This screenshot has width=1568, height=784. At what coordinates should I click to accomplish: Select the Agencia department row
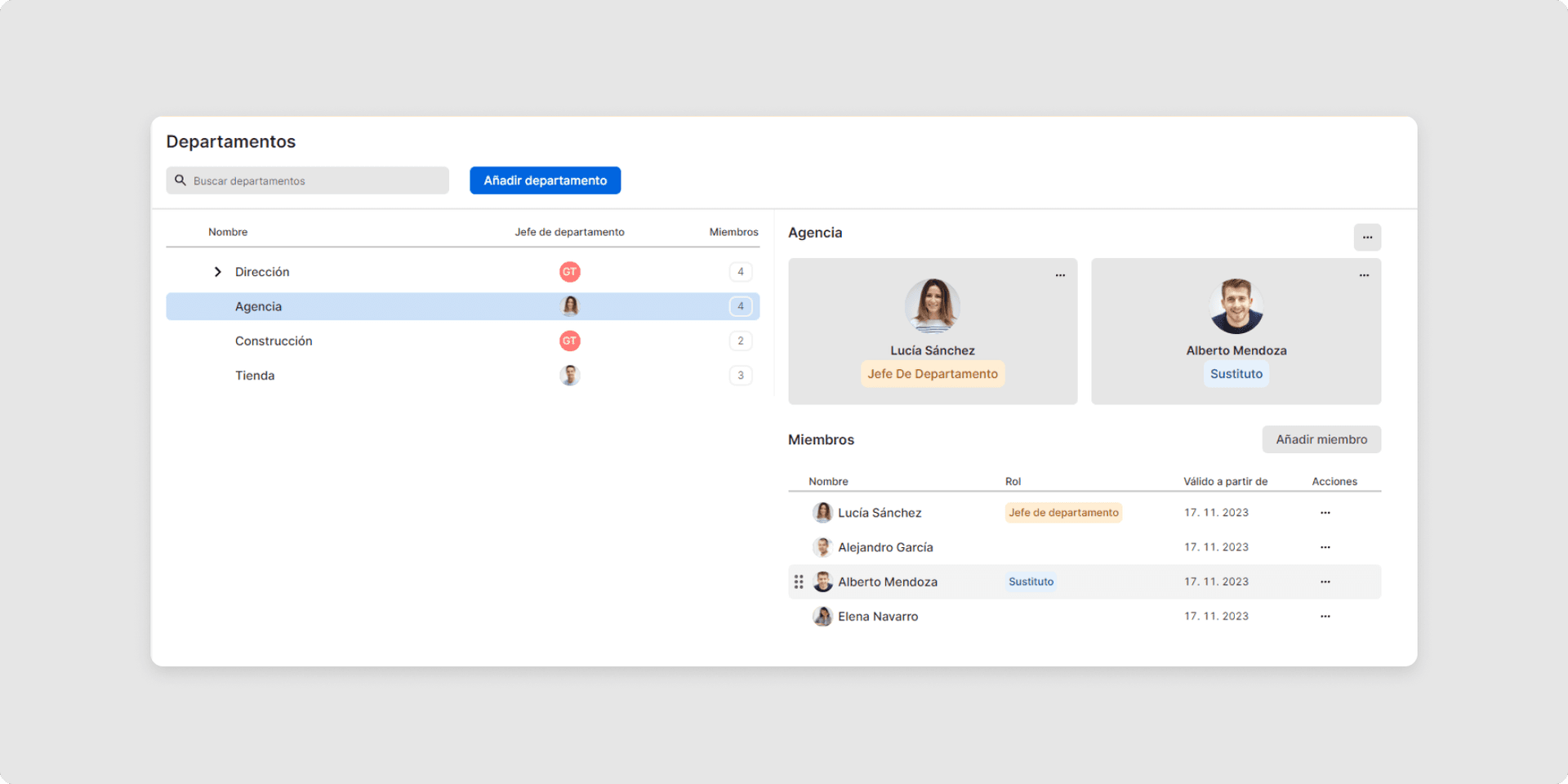coord(258,307)
